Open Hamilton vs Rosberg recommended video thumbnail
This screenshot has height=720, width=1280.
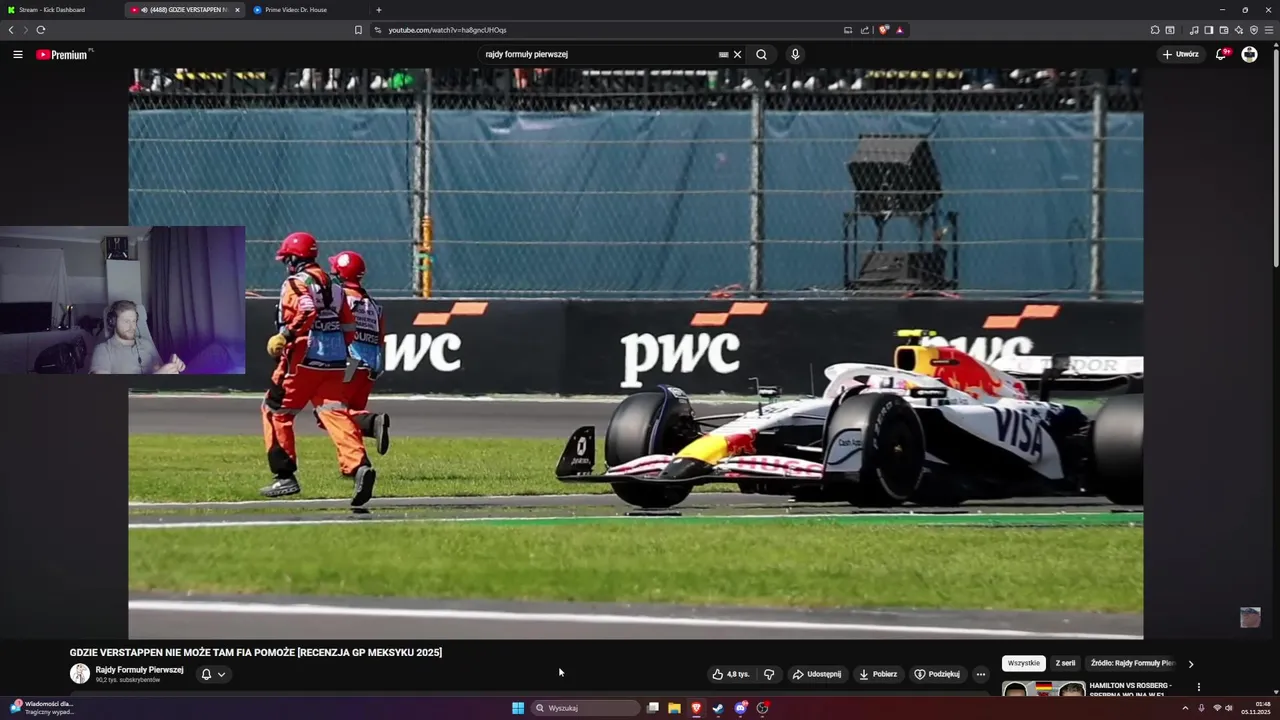click(x=1044, y=688)
